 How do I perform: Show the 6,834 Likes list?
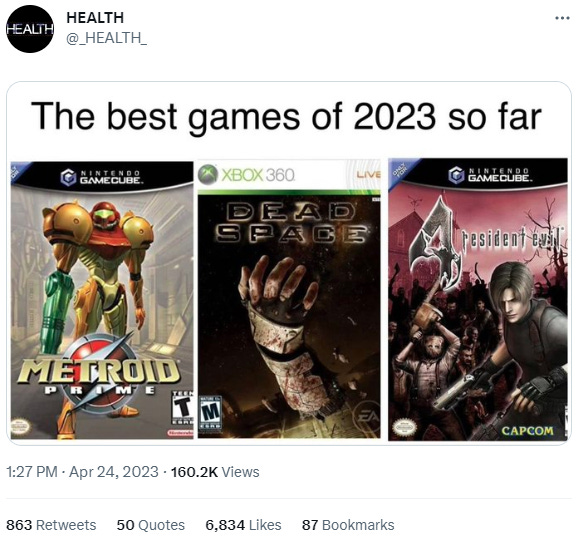click(243, 525)
